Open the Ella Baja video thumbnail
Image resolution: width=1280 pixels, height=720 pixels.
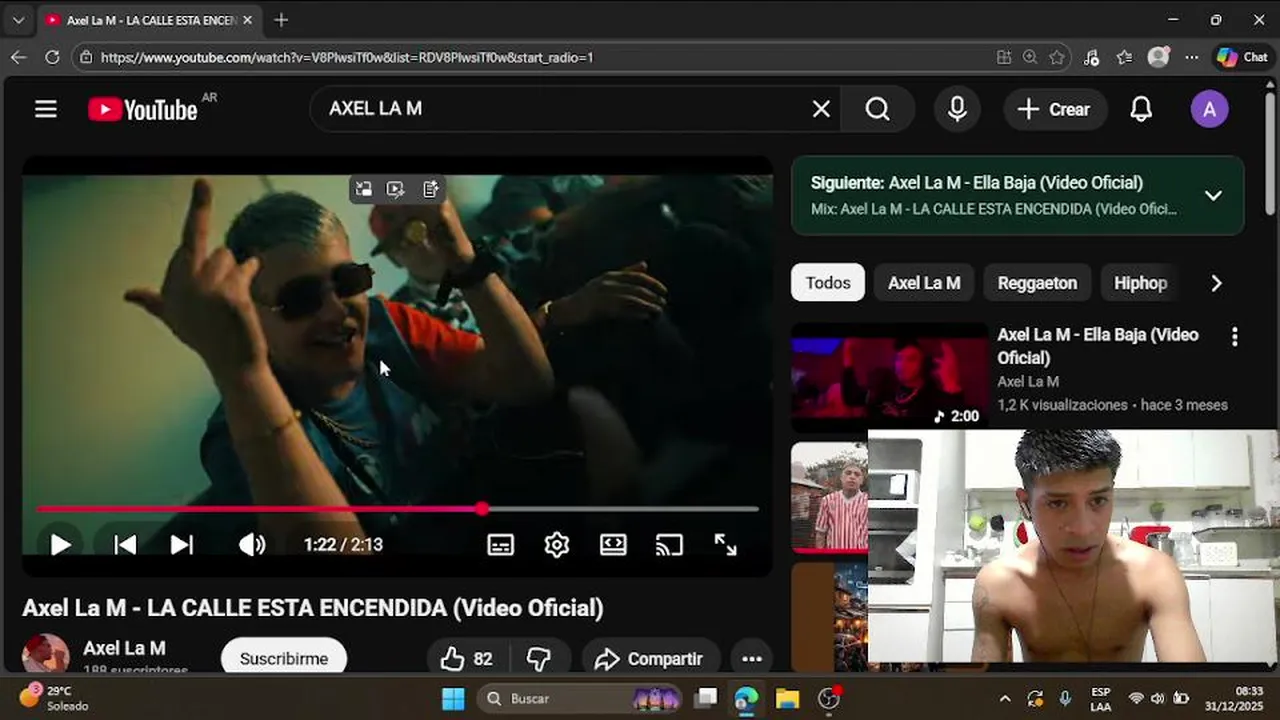pyautogui.click(x=889, y=379)
